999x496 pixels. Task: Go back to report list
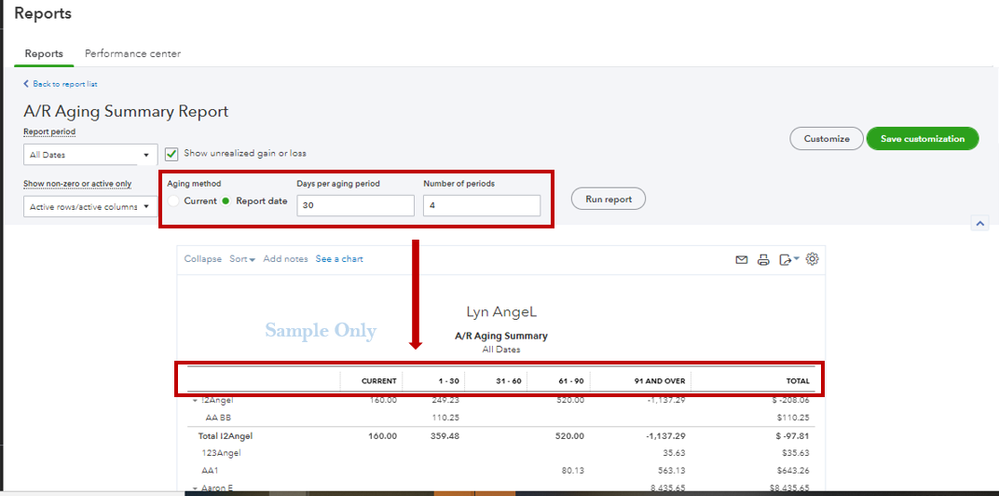tap(61, 84)
